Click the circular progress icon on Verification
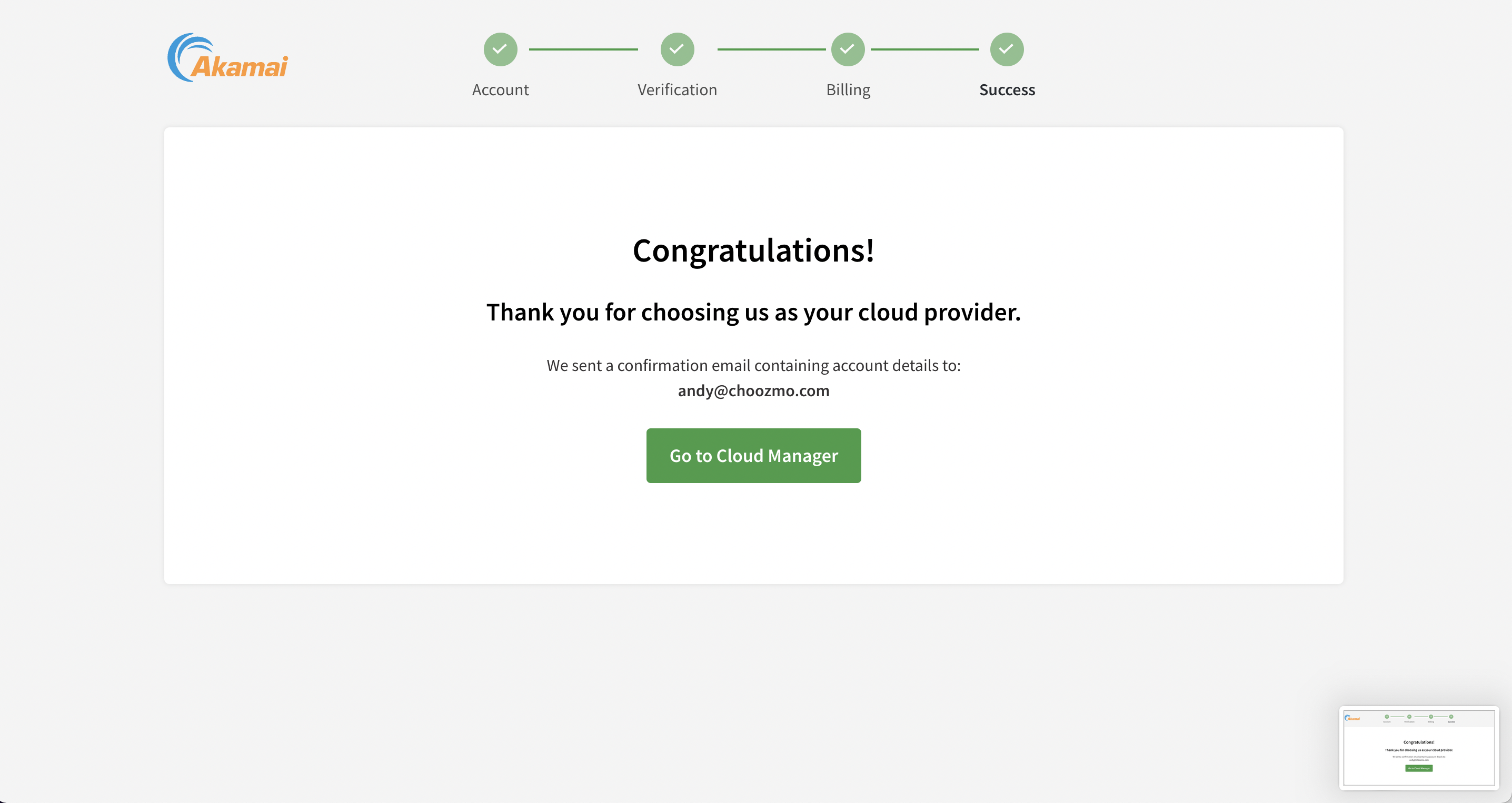 click(x=677, y=49)
